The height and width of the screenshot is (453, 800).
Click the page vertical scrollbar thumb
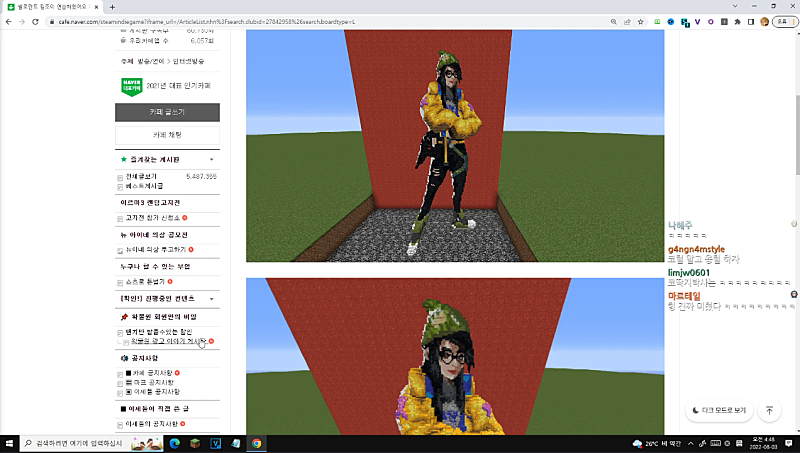[797, 135]
